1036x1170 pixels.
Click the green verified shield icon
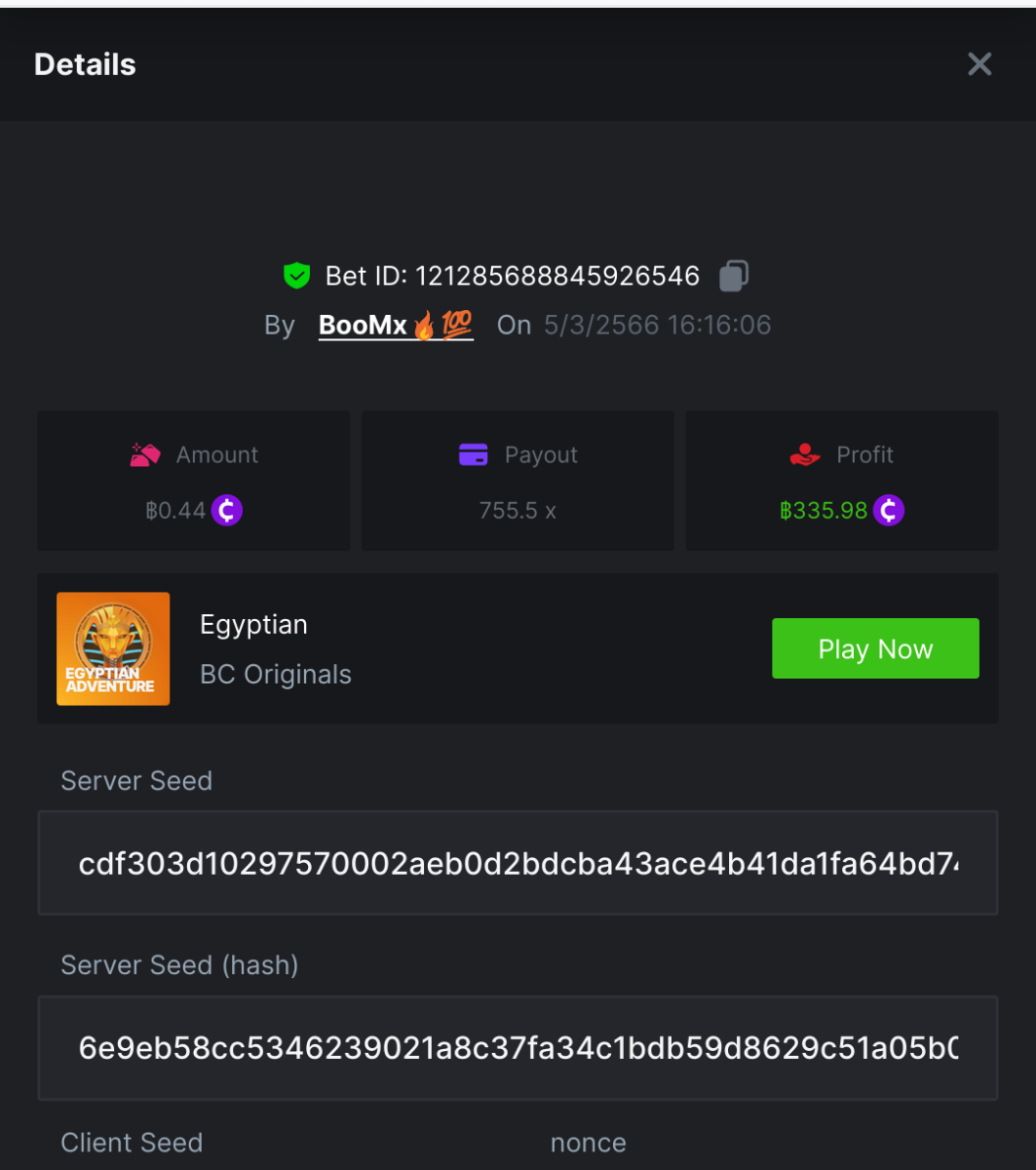click(x=296, y=276)
